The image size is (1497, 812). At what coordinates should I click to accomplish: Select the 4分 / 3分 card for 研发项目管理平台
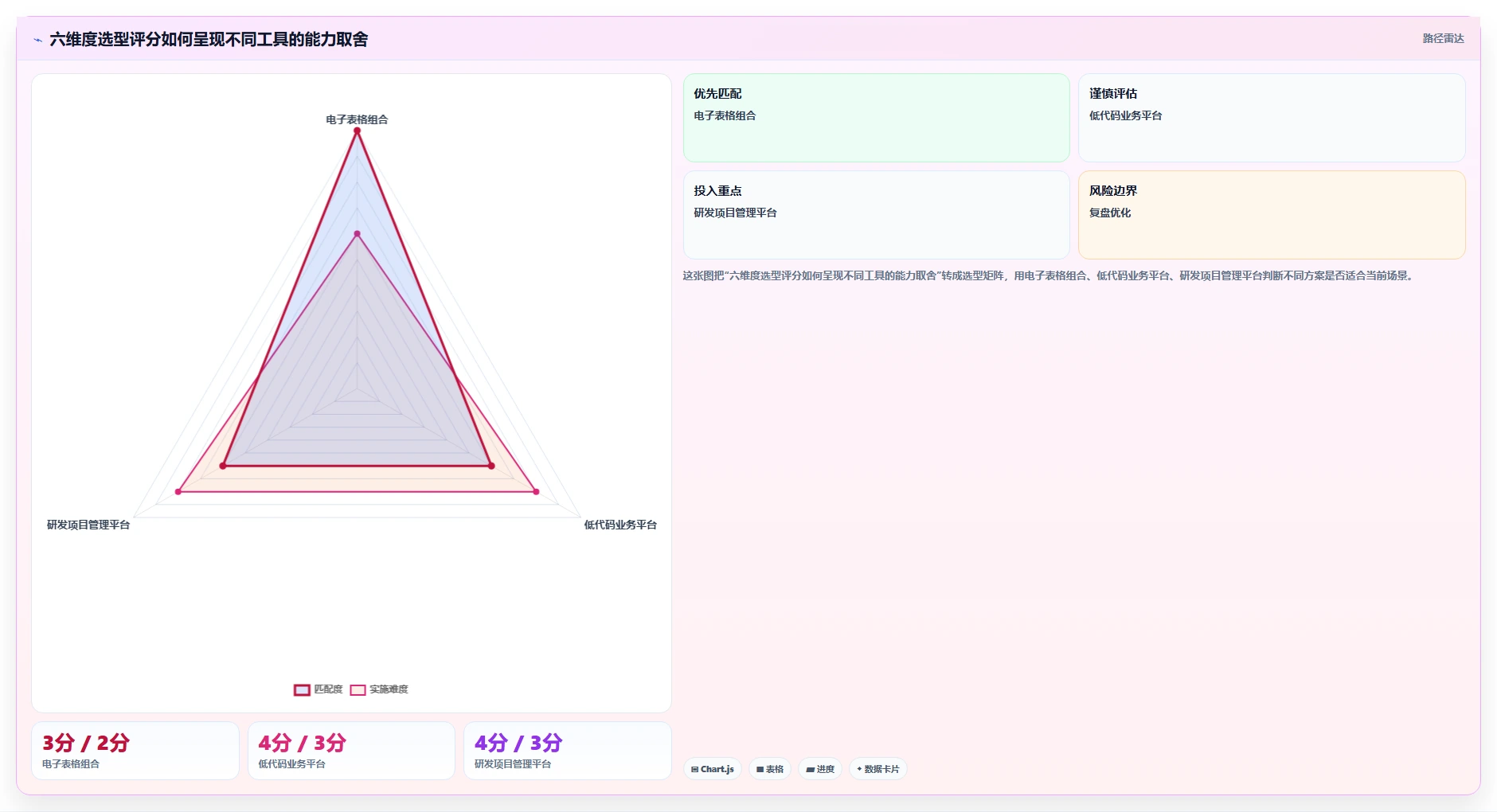tap(568, 751)
